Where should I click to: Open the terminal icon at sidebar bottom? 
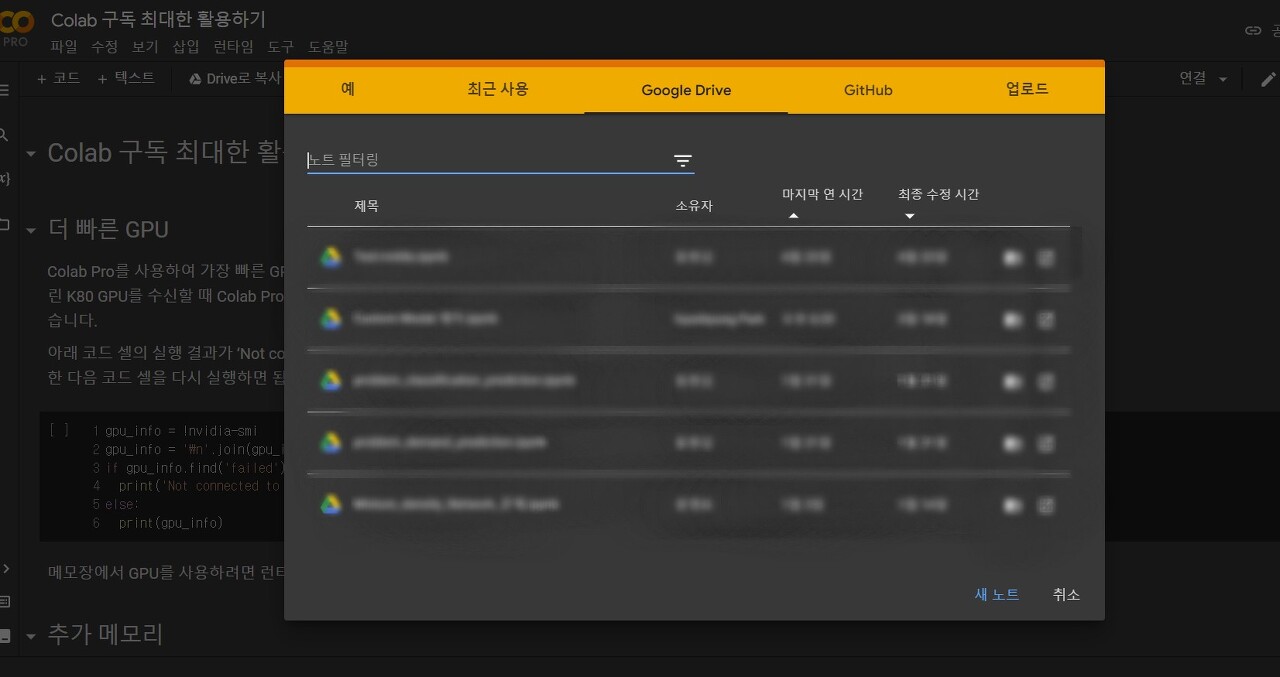pyautogui.click(x=5, y=635)
